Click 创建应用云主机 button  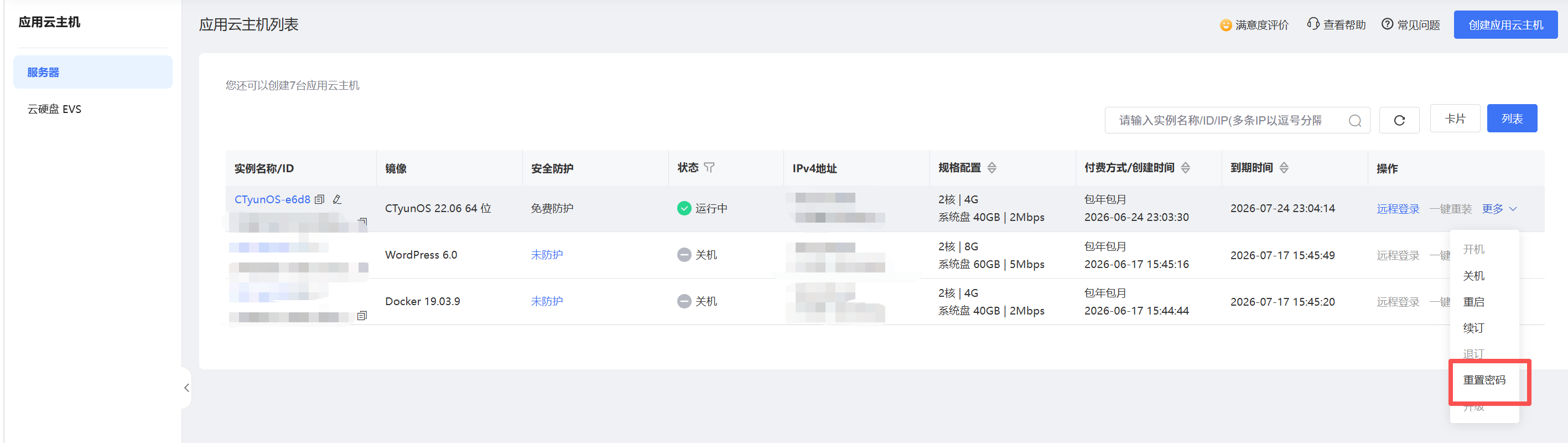(1505, 25)
